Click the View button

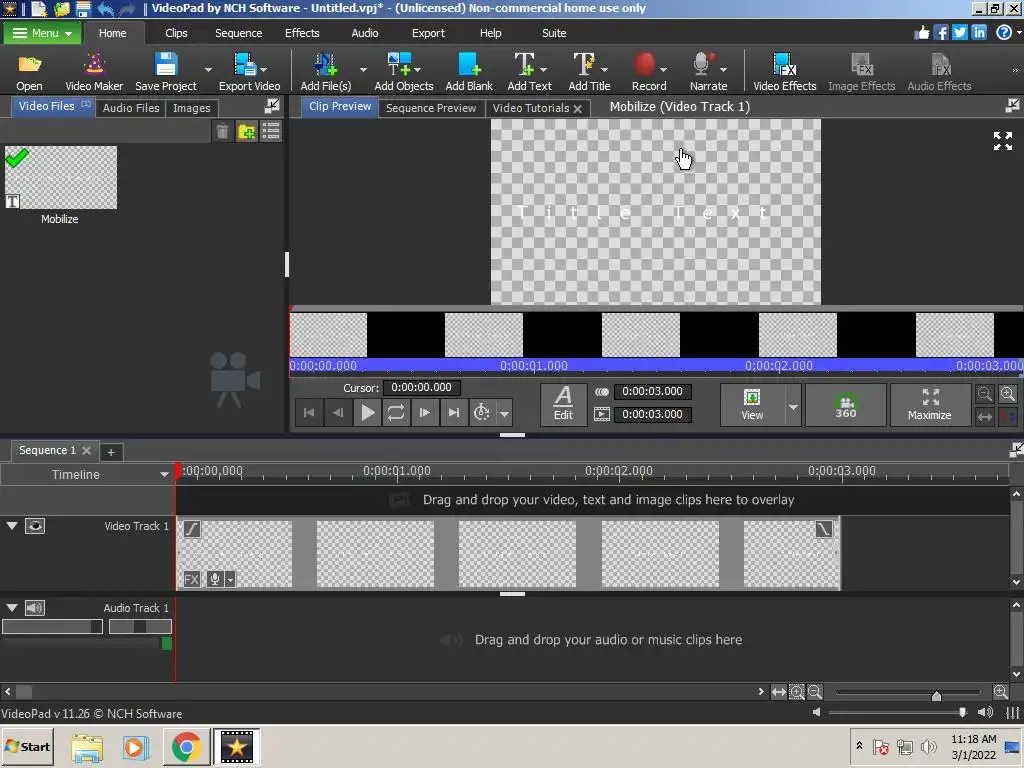752,405
